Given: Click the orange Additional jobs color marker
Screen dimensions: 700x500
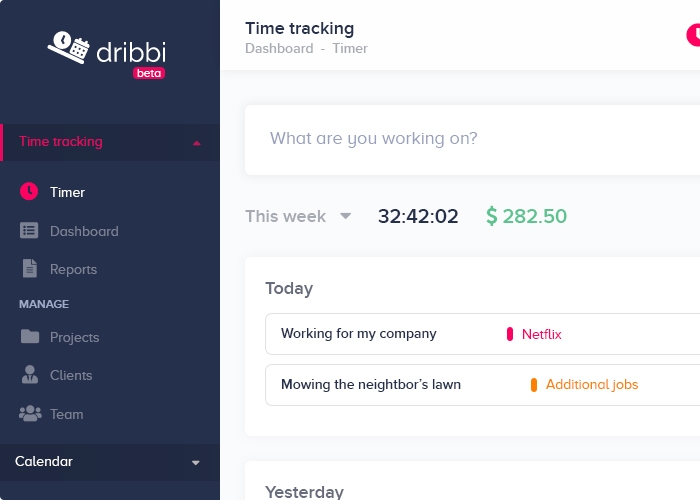Looking at the screenshot, I should (533, 385).
